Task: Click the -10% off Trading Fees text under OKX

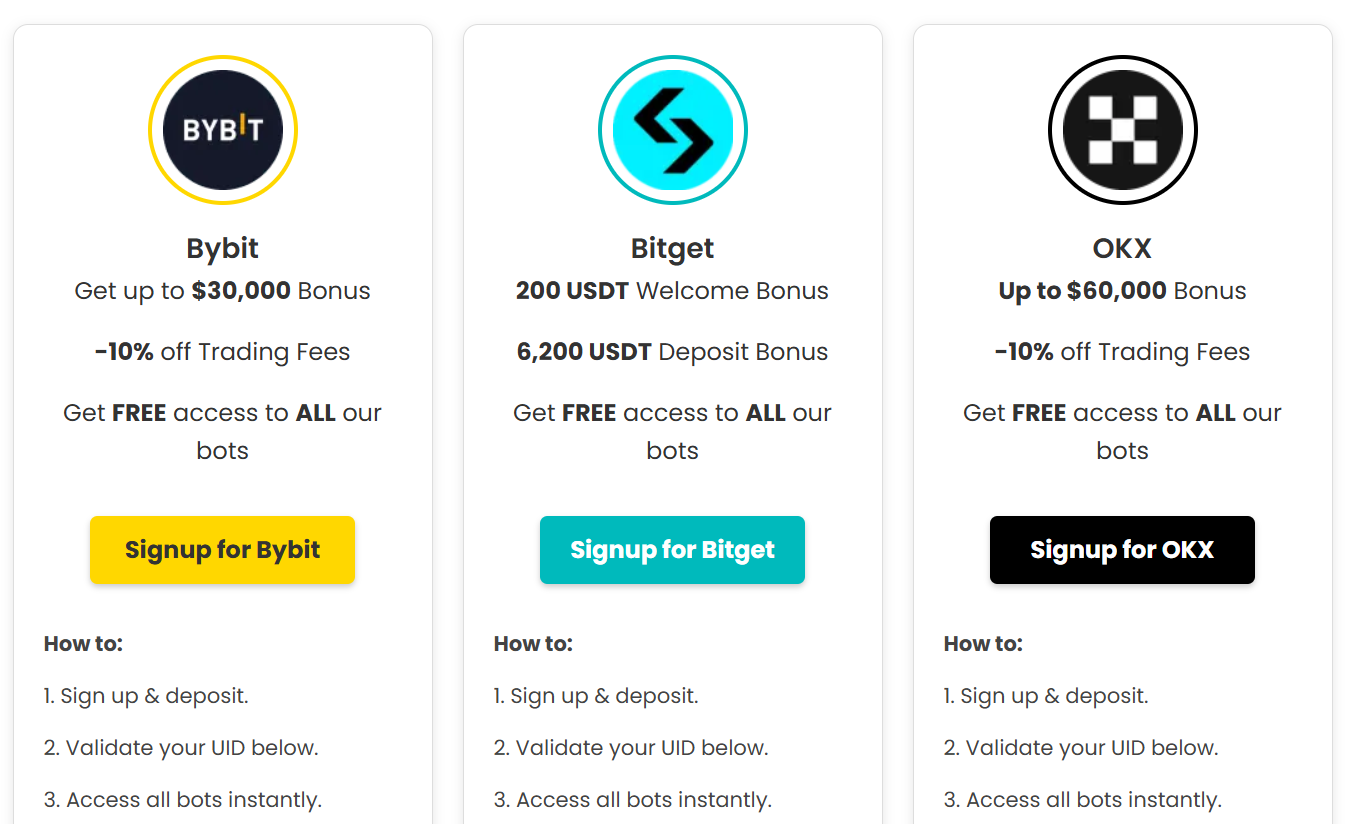Action: pos(1122,351)
